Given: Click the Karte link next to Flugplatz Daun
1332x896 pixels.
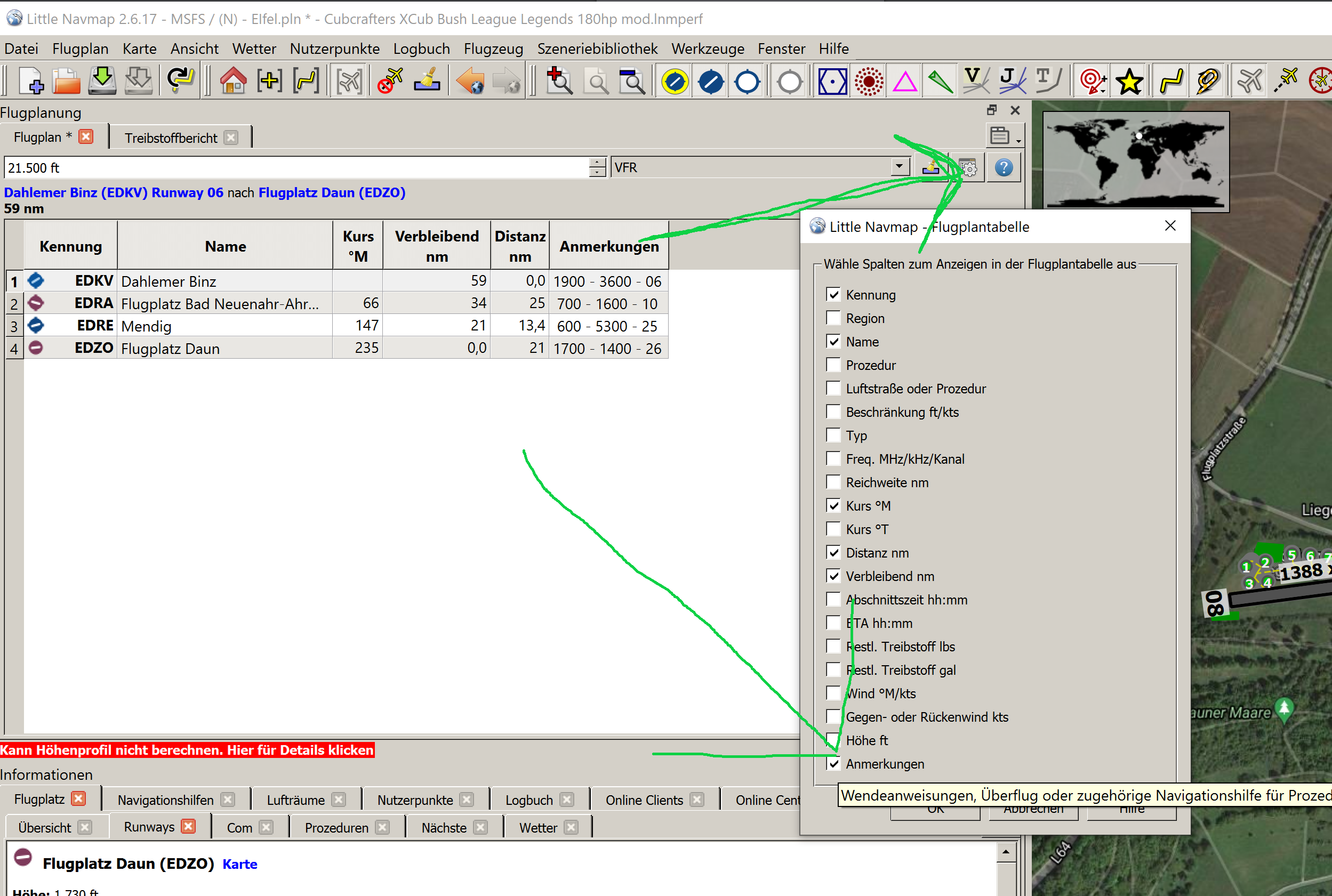Looking at the screenshot, I should point(239,864).
